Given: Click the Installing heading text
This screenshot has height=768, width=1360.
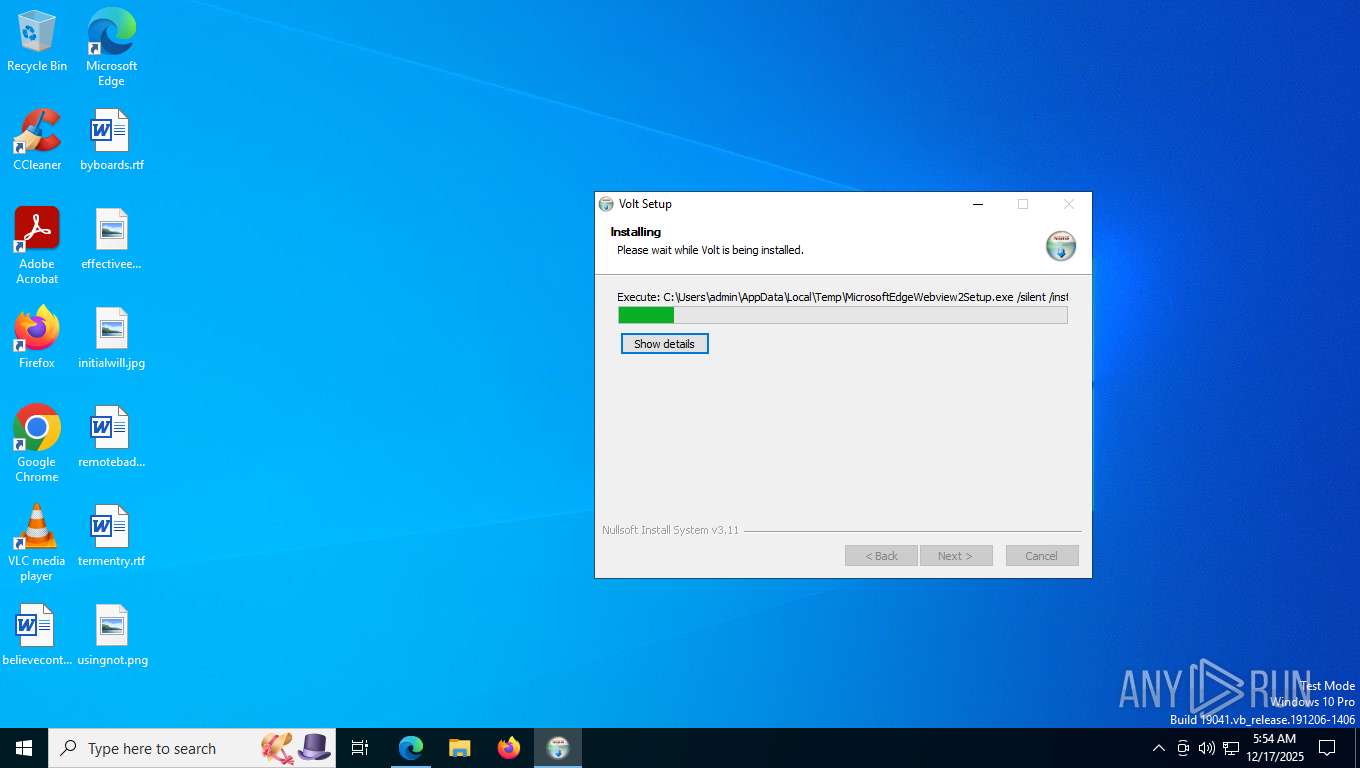Looking at the screenshot, I should (636, 232).
